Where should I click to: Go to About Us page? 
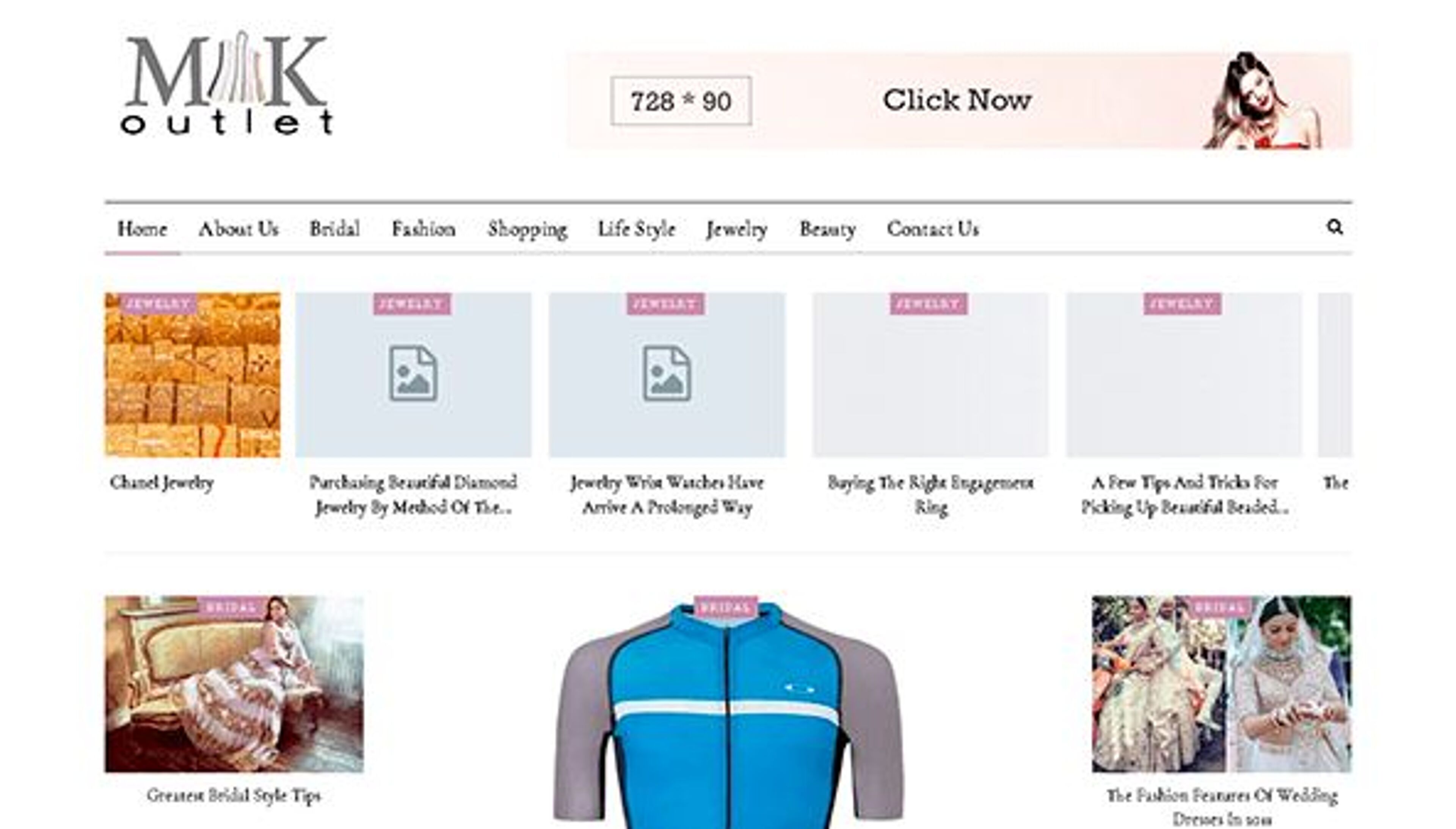pyautogui.click(x=238, y=229)
